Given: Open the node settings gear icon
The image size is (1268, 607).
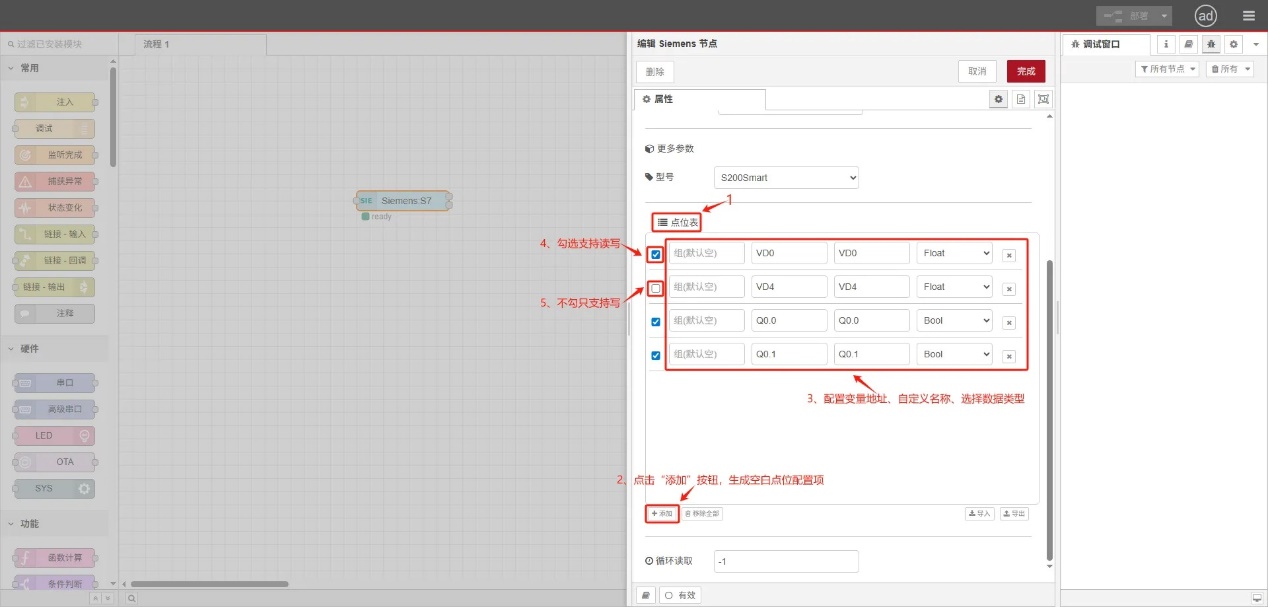Looking at the screenshot, I should point(998,99).
